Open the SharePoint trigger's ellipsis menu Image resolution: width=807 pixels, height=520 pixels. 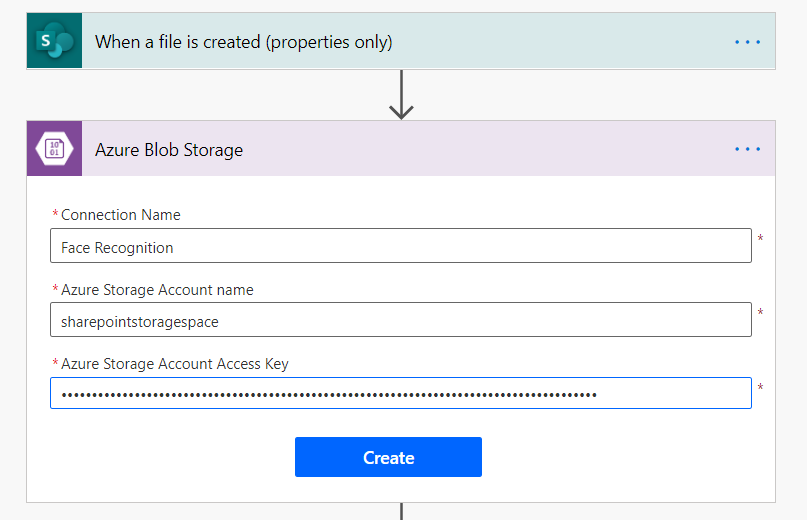pos(747,42)
